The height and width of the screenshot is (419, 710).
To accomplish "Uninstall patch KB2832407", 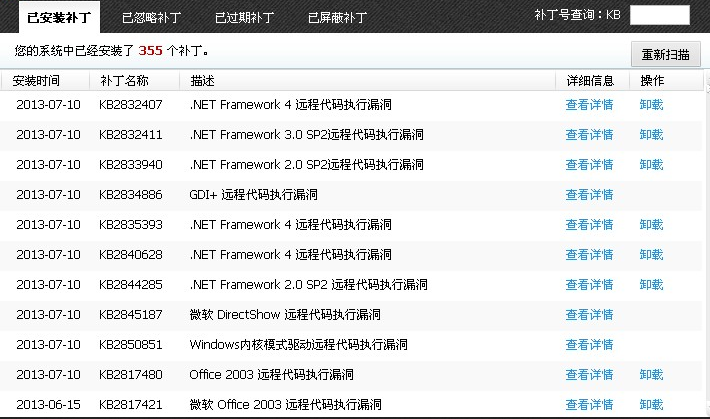I will click(x=651, y=105).
